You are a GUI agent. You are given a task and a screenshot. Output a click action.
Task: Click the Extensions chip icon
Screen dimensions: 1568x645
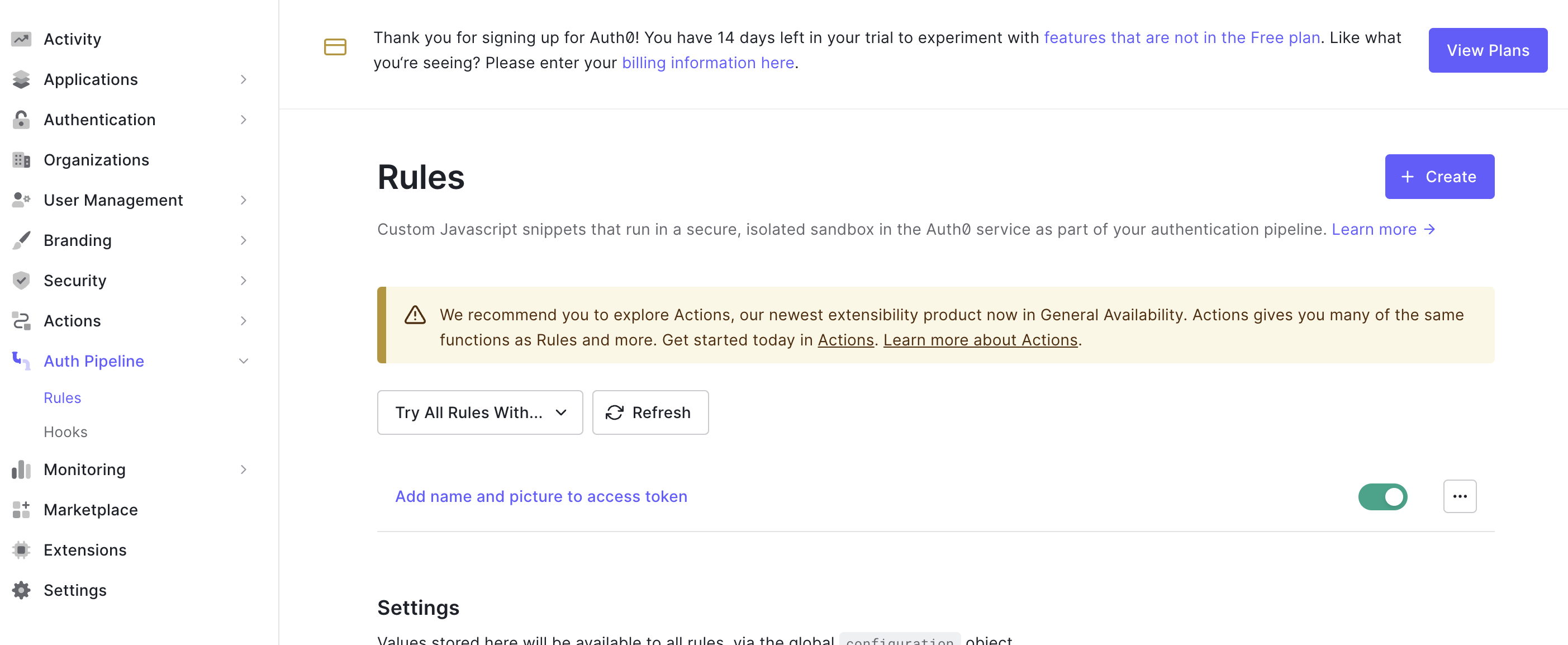[21, 549]
